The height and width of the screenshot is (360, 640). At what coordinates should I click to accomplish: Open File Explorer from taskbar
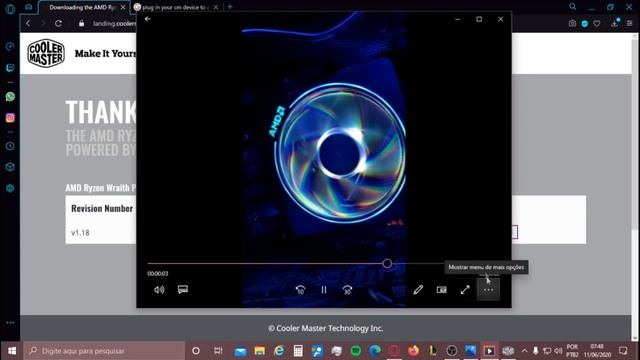(x=260, y=351)
